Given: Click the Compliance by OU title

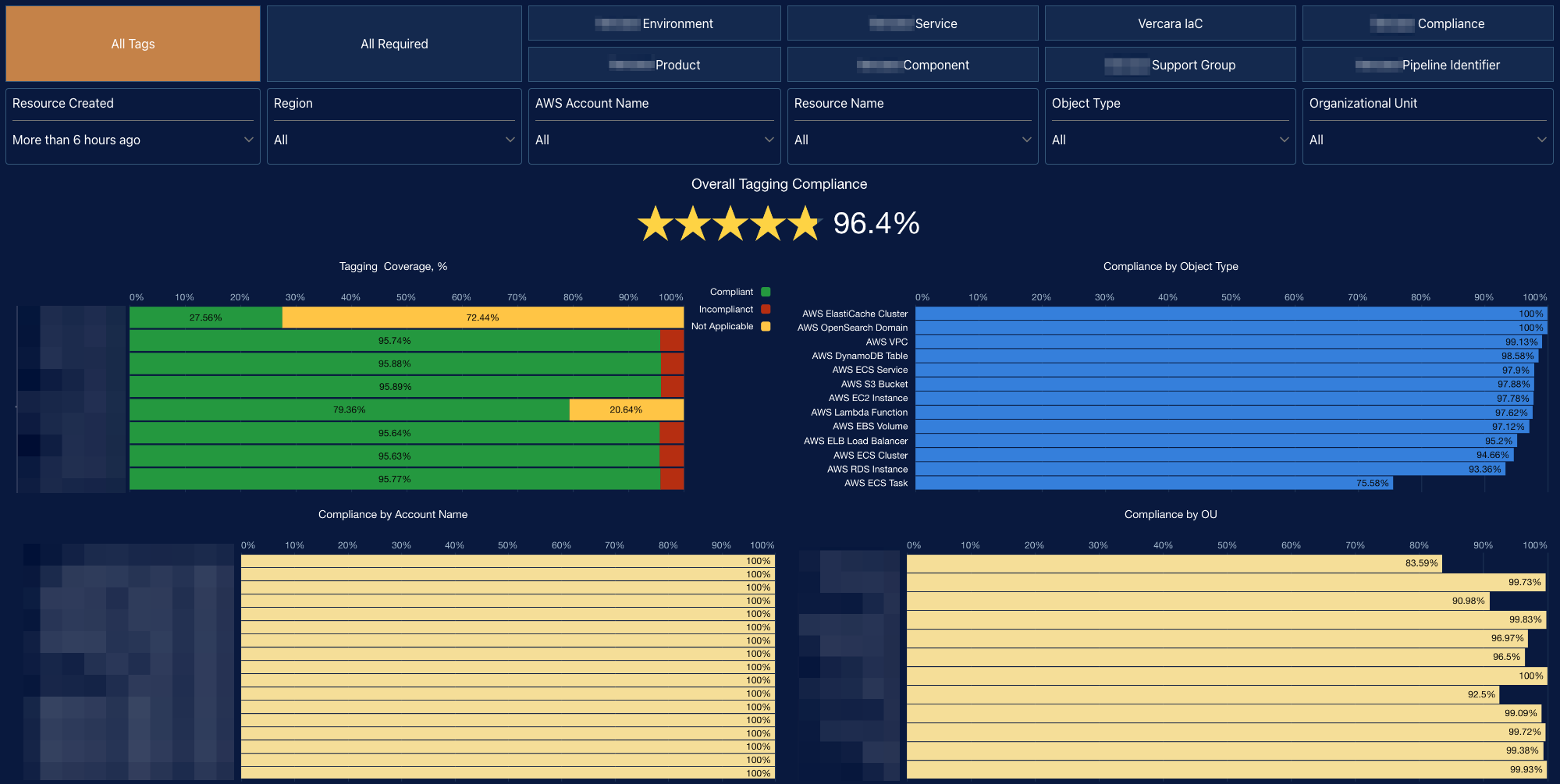Looking at the screenshot, I should coord(1171,514).
